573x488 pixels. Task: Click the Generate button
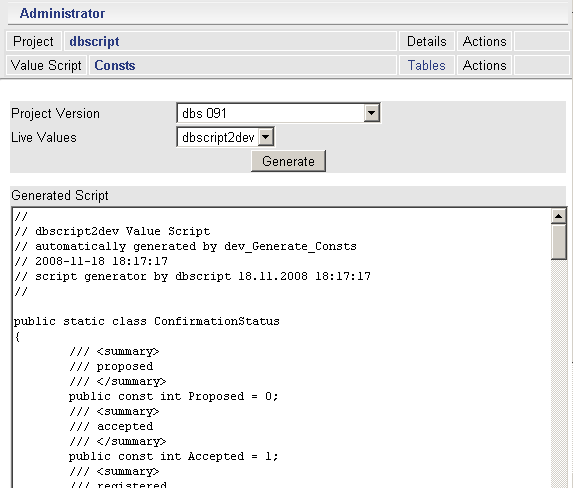288,161
